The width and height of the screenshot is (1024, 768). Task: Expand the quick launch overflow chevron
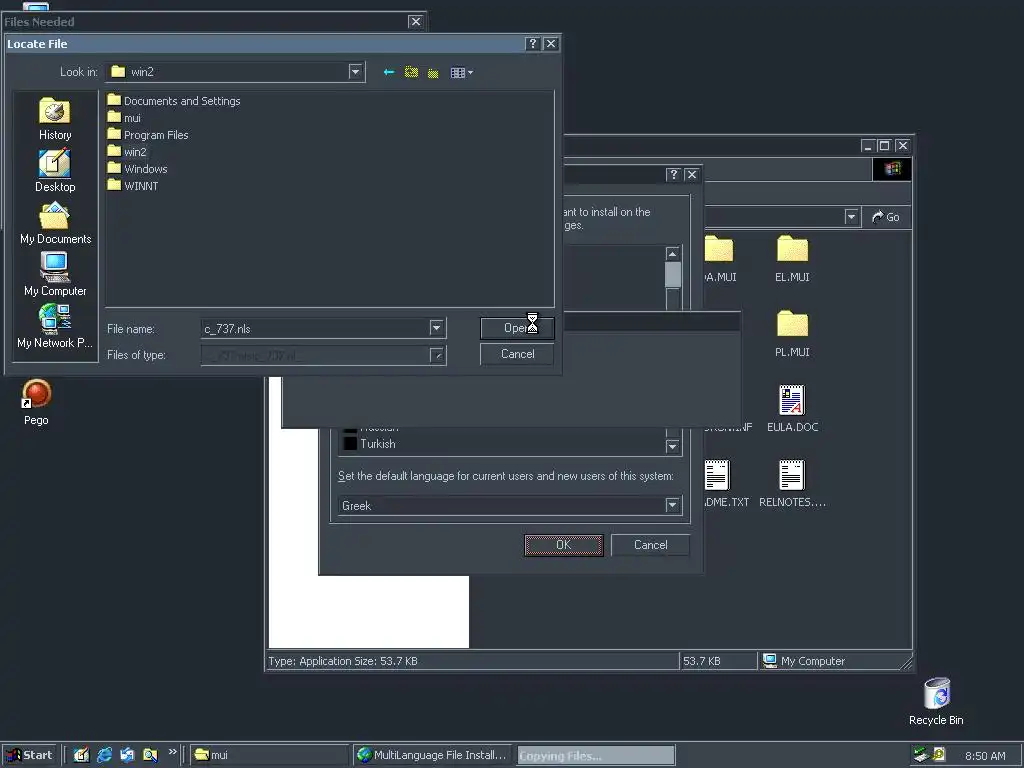click(x=172, y=752)
